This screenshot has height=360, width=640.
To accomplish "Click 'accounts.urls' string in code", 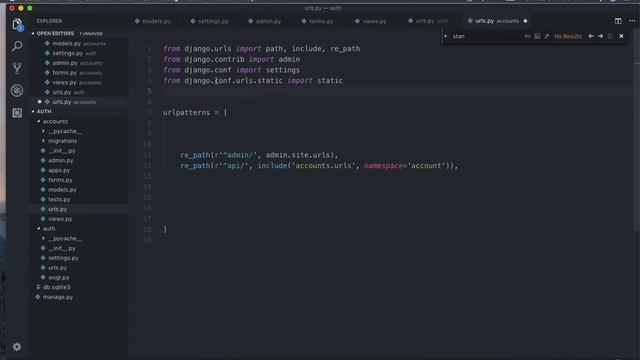I will tap(324, 166).
